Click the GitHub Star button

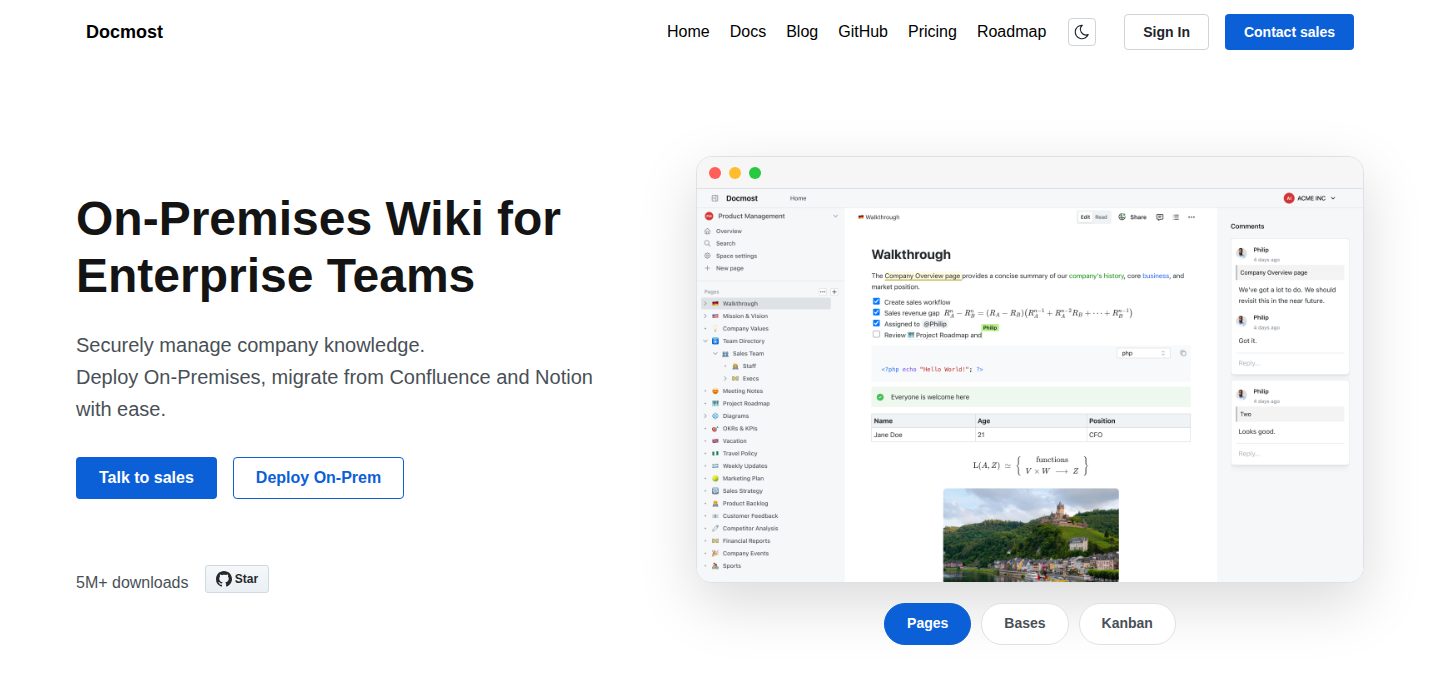pos(237,579)
